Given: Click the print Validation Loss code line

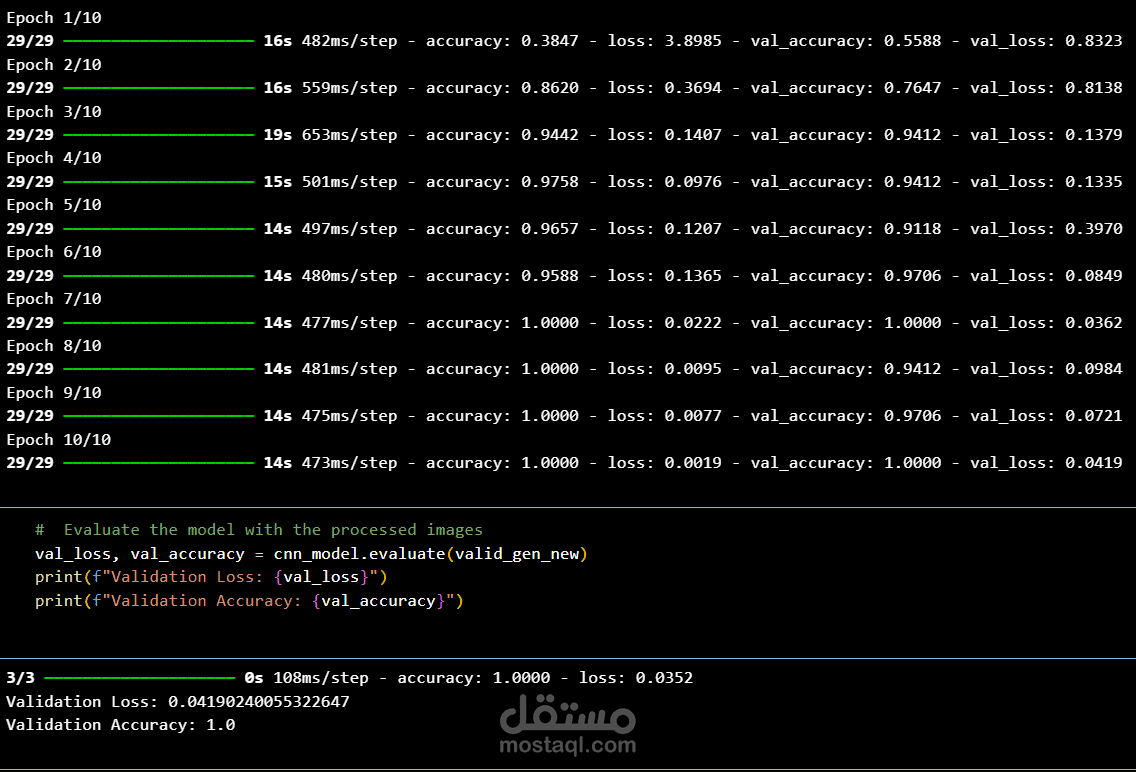Looking at the screenshot, I should coord(212,577).
